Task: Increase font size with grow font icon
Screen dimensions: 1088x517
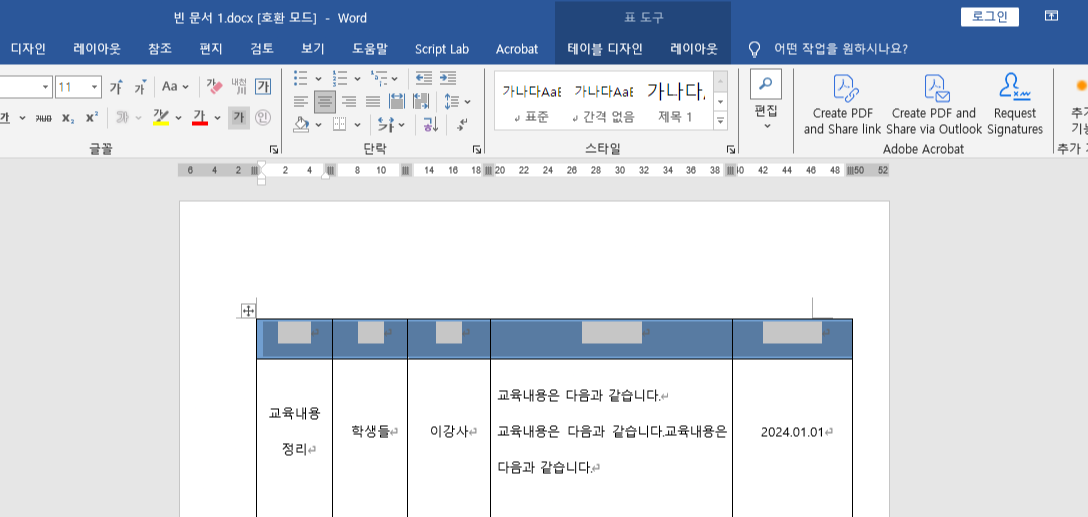Action: (x=116, y=87)
